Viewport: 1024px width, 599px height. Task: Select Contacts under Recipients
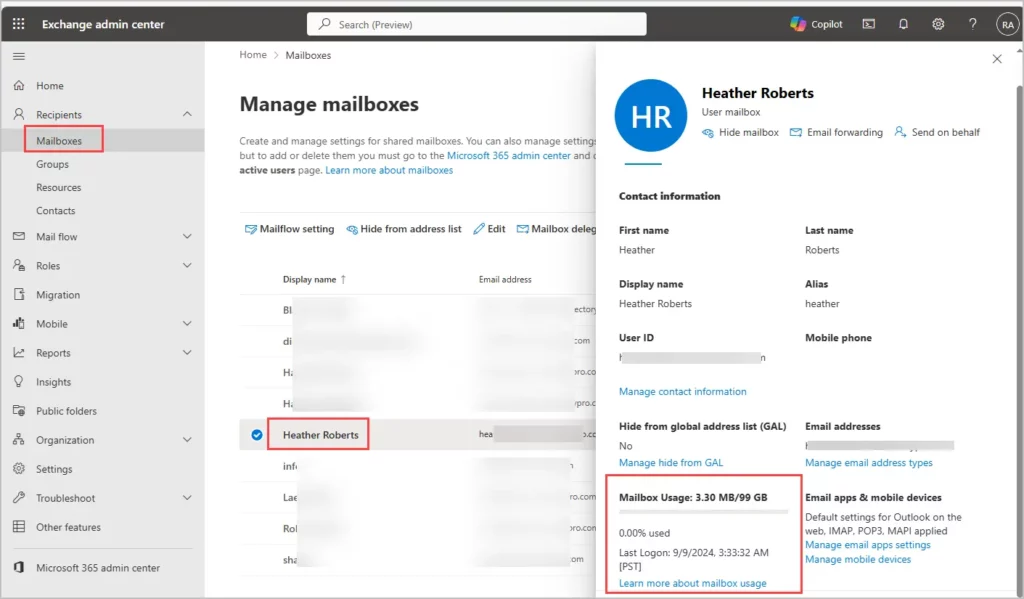pos(56,211)
